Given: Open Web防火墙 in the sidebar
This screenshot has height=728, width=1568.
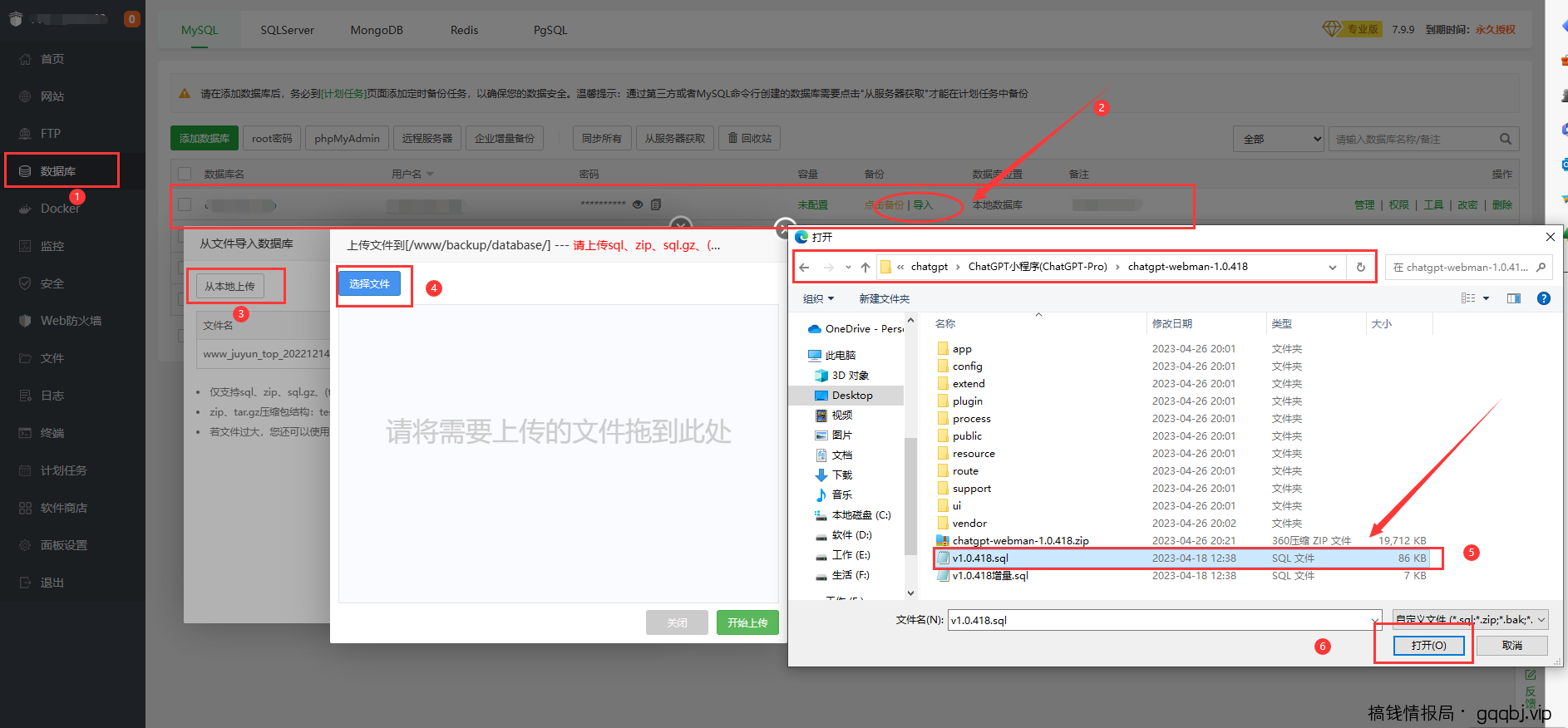Looking at the screenshot, I should [71, 321].
